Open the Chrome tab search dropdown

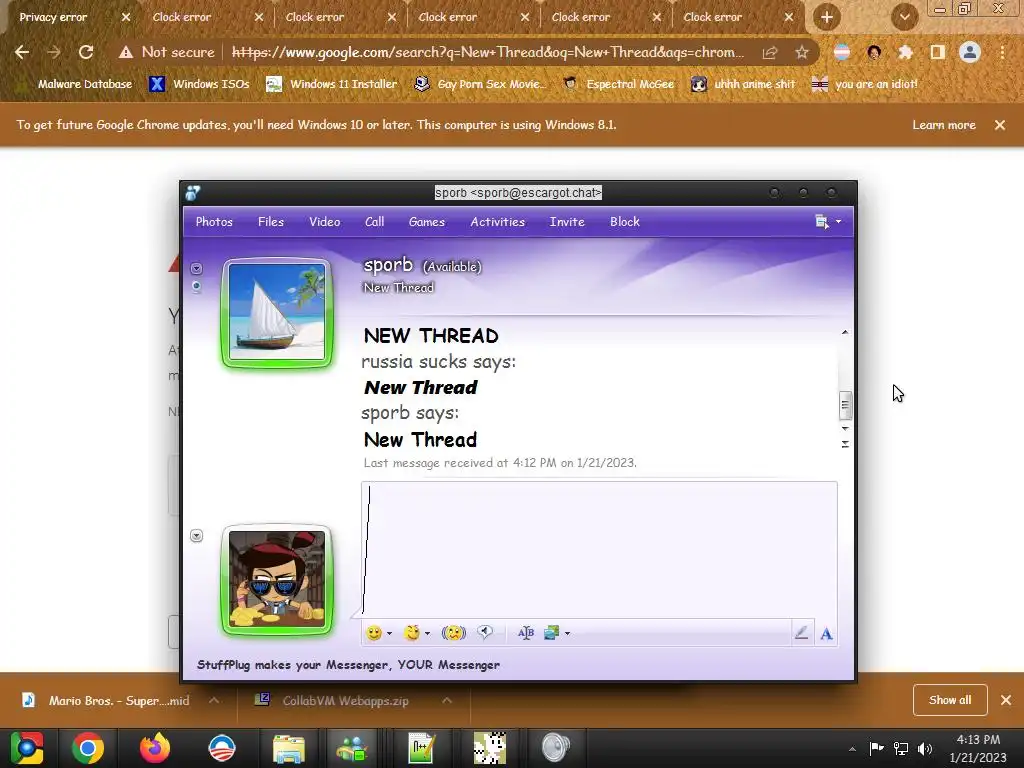click(x=904, y=17)
